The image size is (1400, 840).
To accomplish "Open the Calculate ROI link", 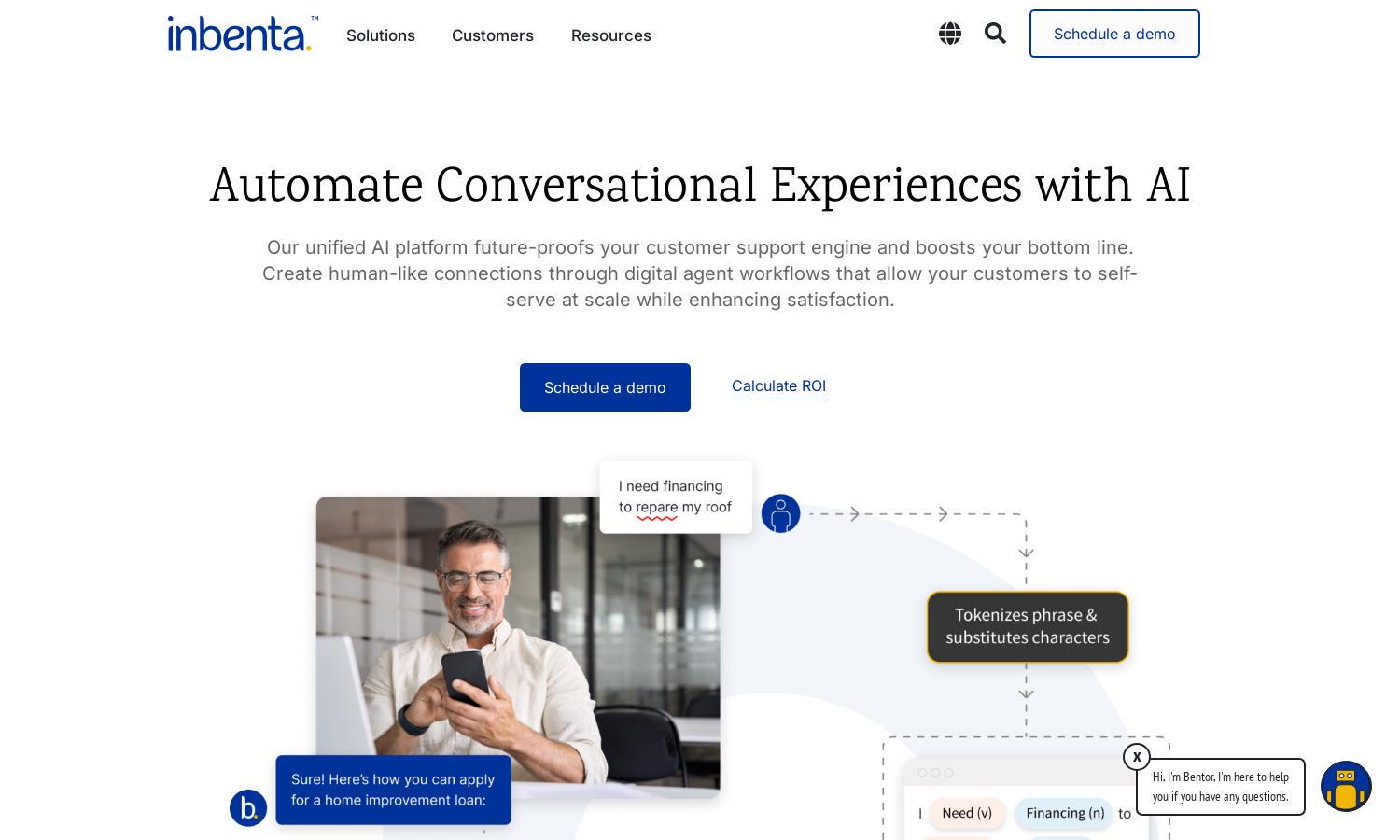I will [778, 386].
